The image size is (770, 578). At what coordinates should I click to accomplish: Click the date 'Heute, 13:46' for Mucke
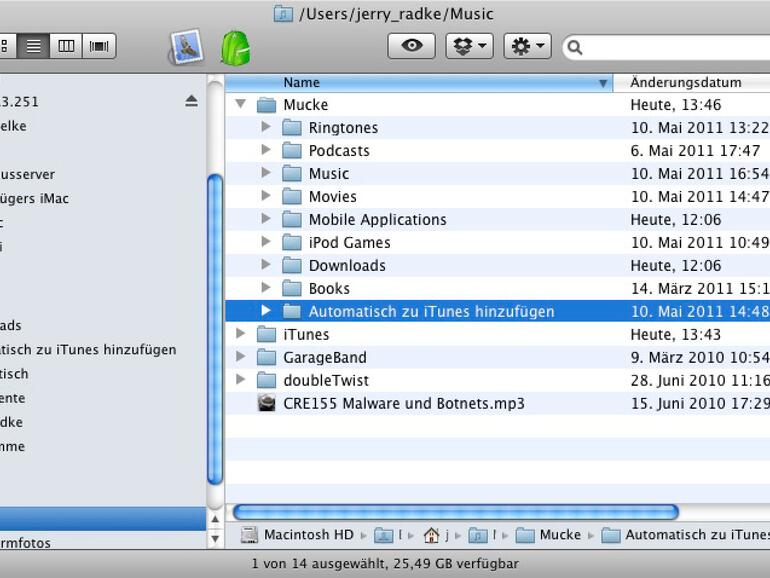[x=676, y=105]
